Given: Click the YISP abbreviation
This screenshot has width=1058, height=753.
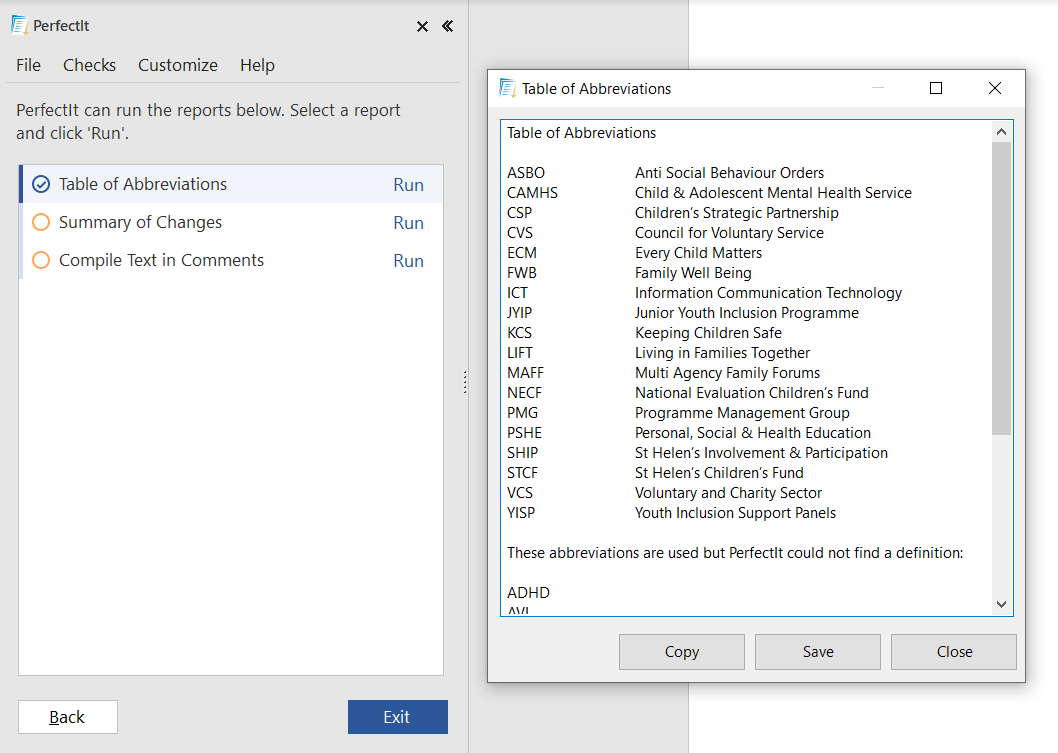Looking at the screenshot, I should [521, 513].
